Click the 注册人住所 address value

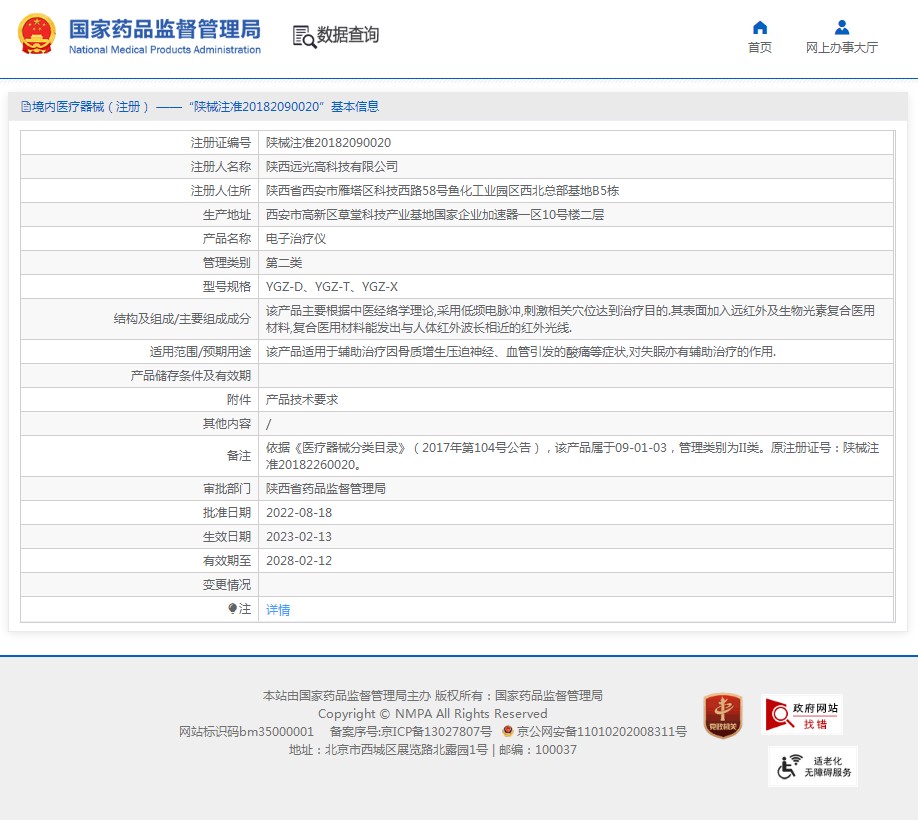pyautogui.click(x=443, y=191)
